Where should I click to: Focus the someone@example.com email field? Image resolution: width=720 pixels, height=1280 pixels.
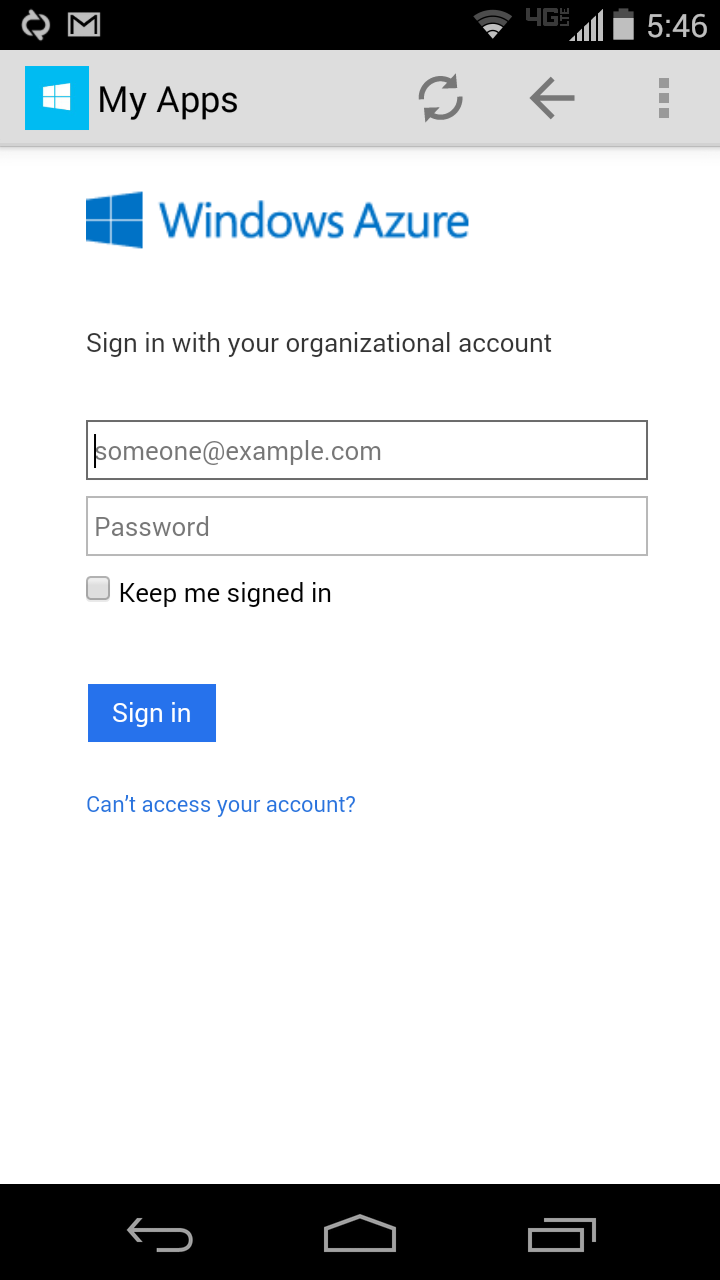point(367,450)
